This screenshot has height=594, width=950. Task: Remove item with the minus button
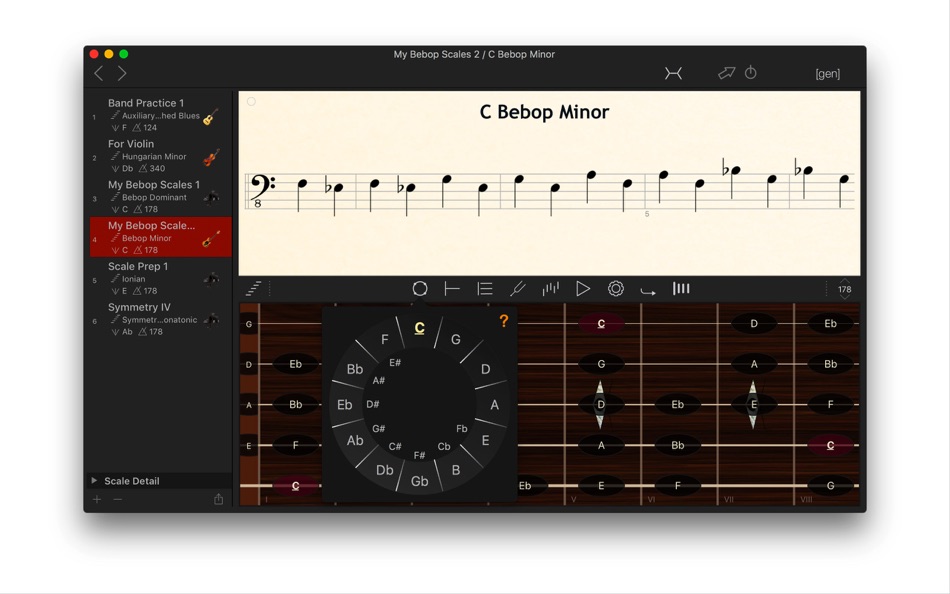[x=118, y=499]
